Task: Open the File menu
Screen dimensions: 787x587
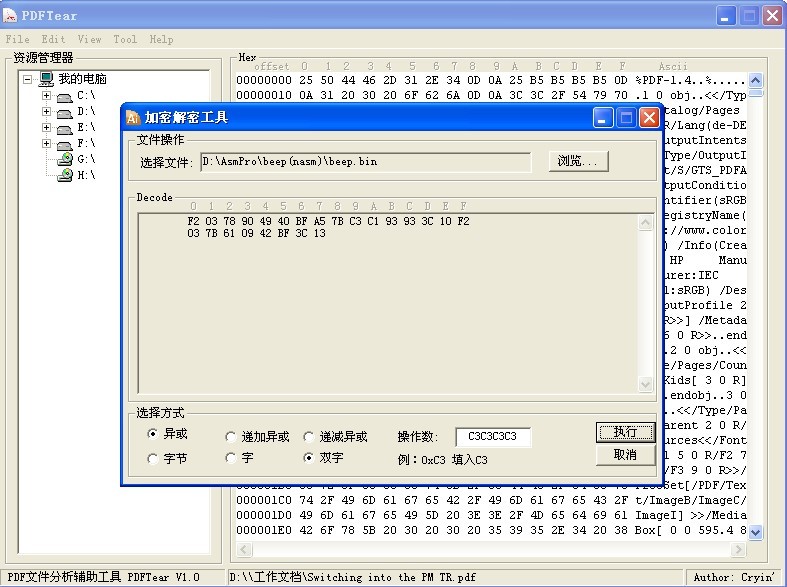Action: coord(17,40)
